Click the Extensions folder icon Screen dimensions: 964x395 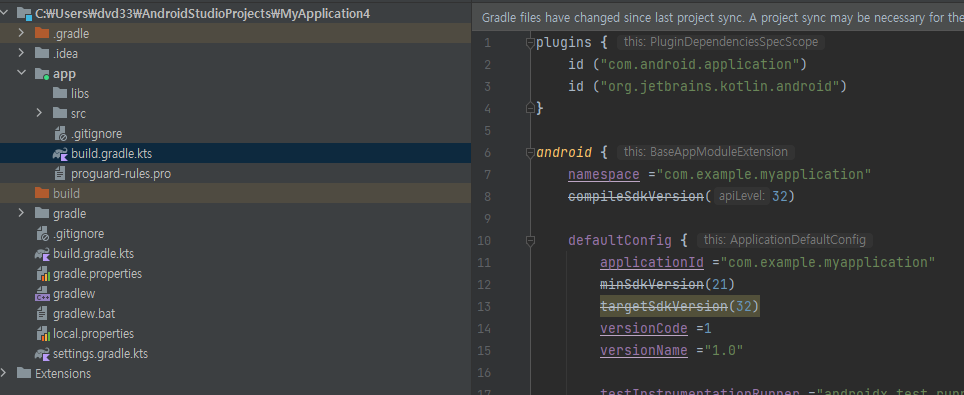[x=24, y=373]
